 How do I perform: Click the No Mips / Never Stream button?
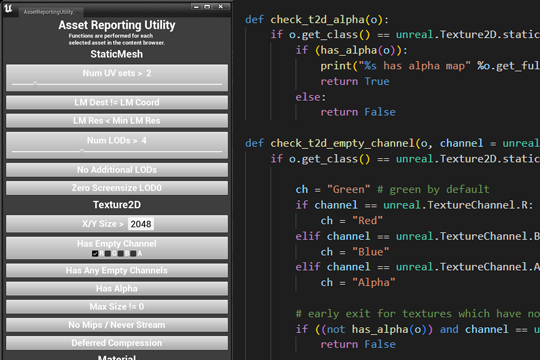[117, 325]
